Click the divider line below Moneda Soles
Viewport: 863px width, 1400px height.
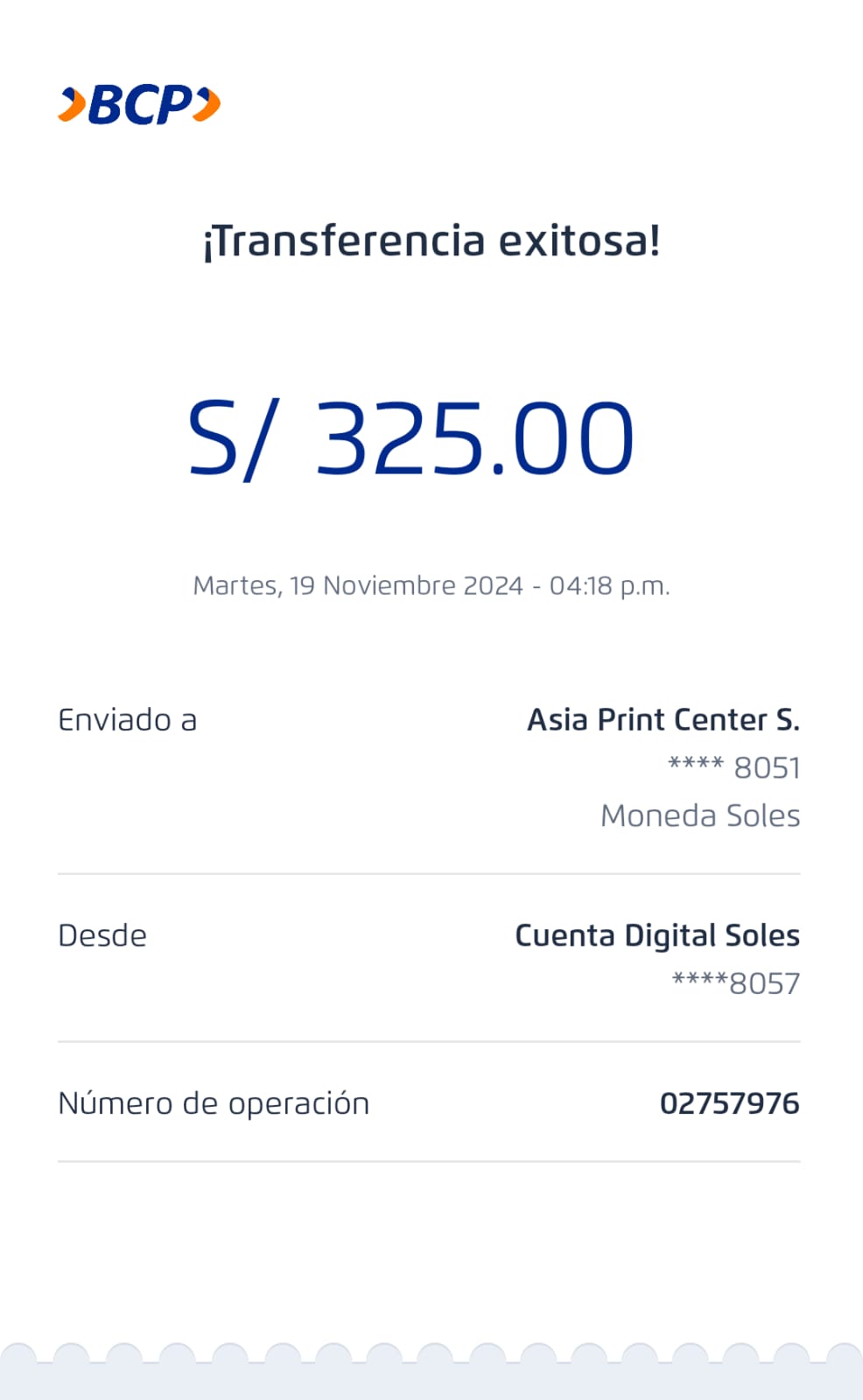coord(429,873)
